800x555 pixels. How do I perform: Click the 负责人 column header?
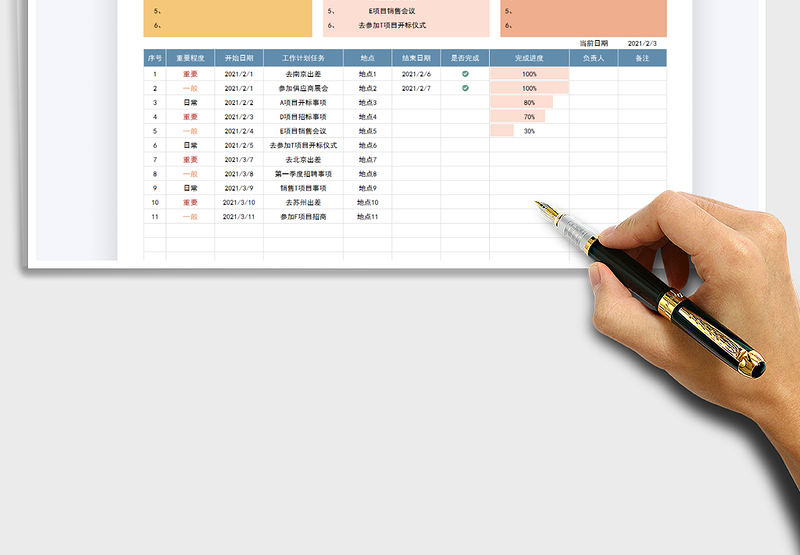(x=593, y=58)
